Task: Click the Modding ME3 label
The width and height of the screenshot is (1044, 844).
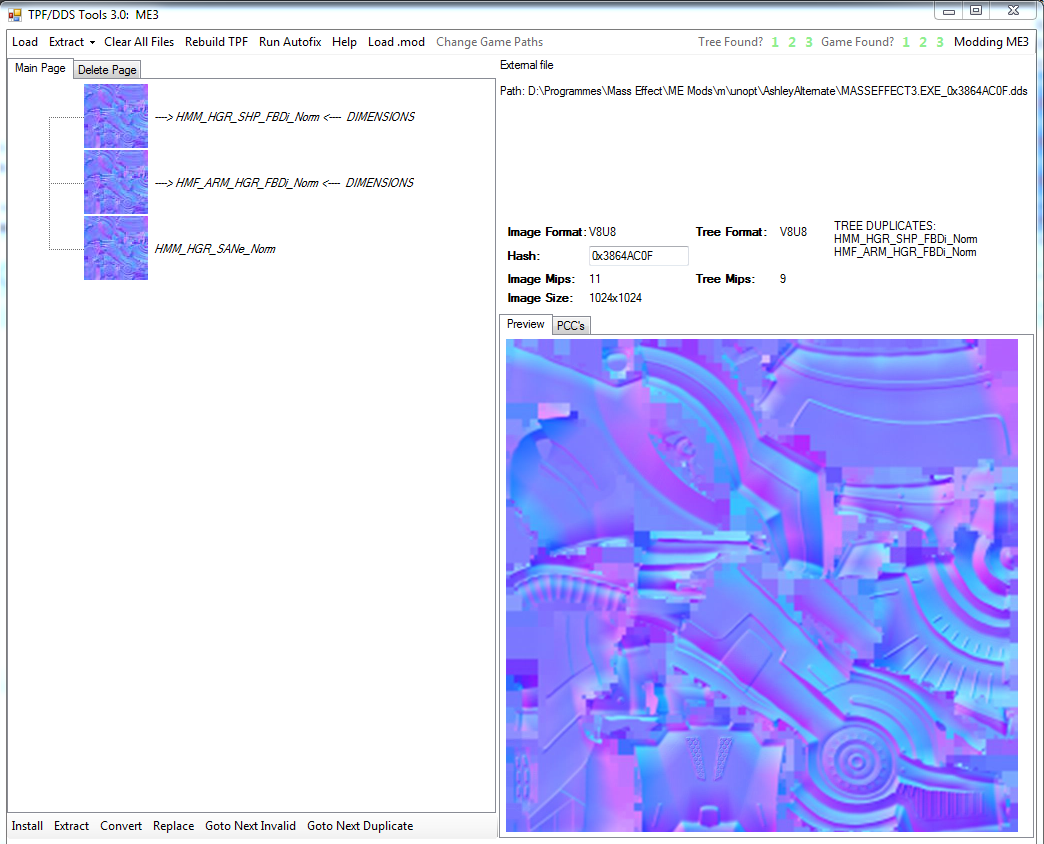Action: click(991, 42)
